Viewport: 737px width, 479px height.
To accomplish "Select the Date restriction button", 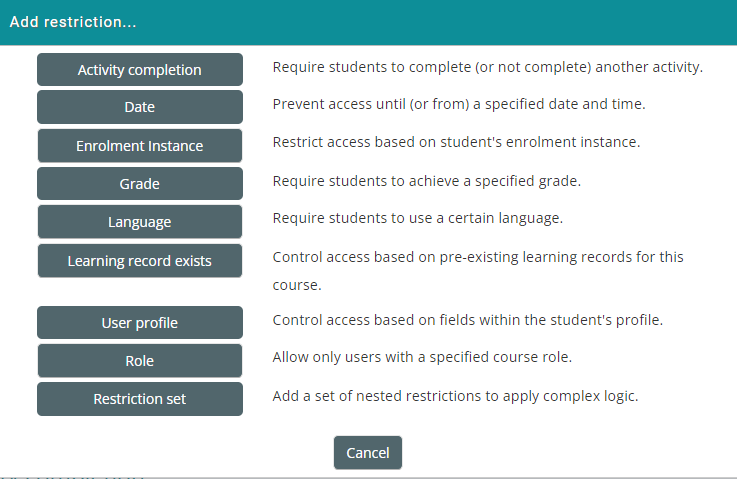I will pyautogui.click(x=140, y=107).
